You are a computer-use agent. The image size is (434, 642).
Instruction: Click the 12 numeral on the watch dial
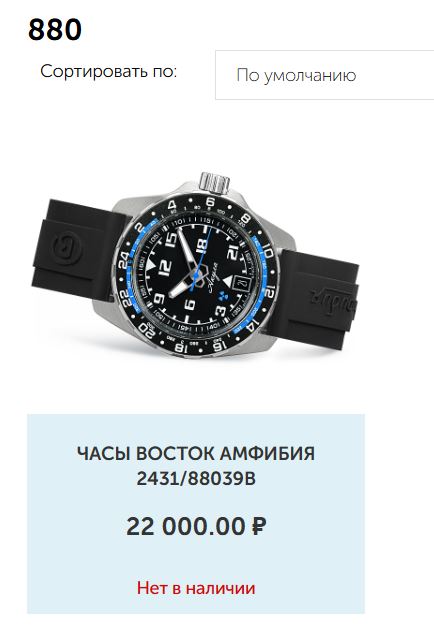point(165,267)
